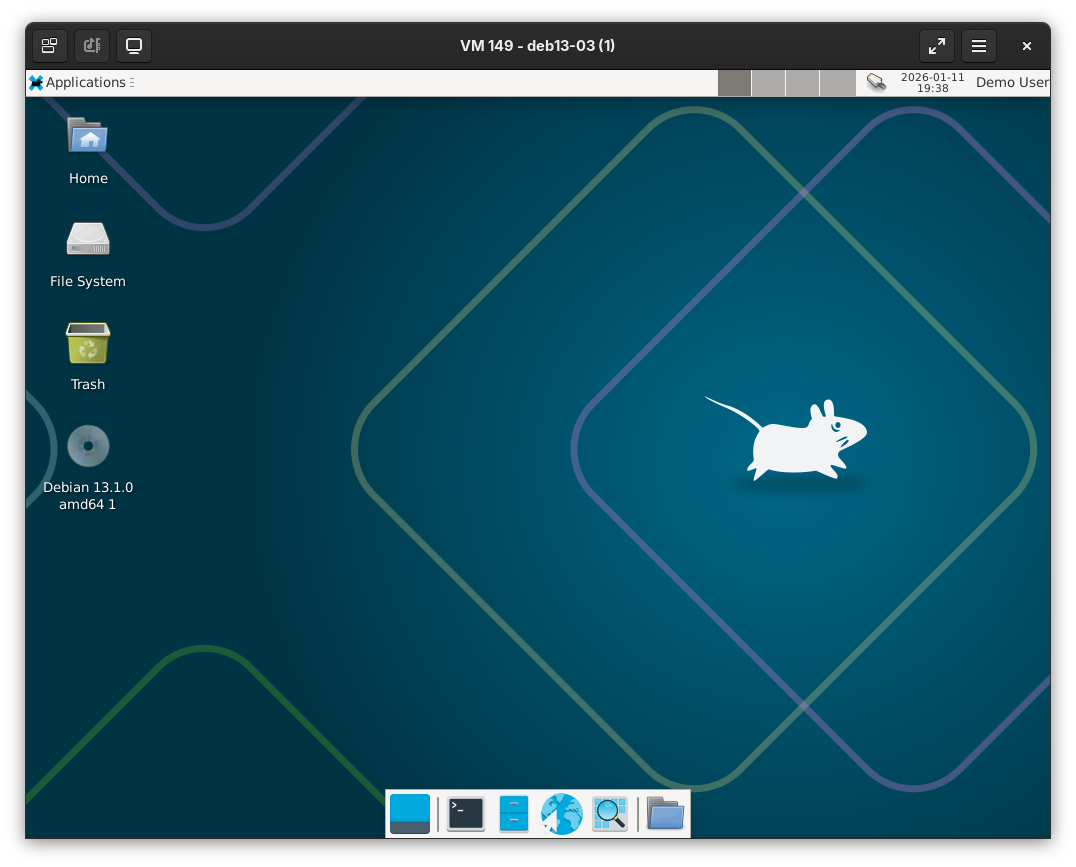1076x867 pixels.
Task: Click the Demo User panel button
Action: 1011,83
